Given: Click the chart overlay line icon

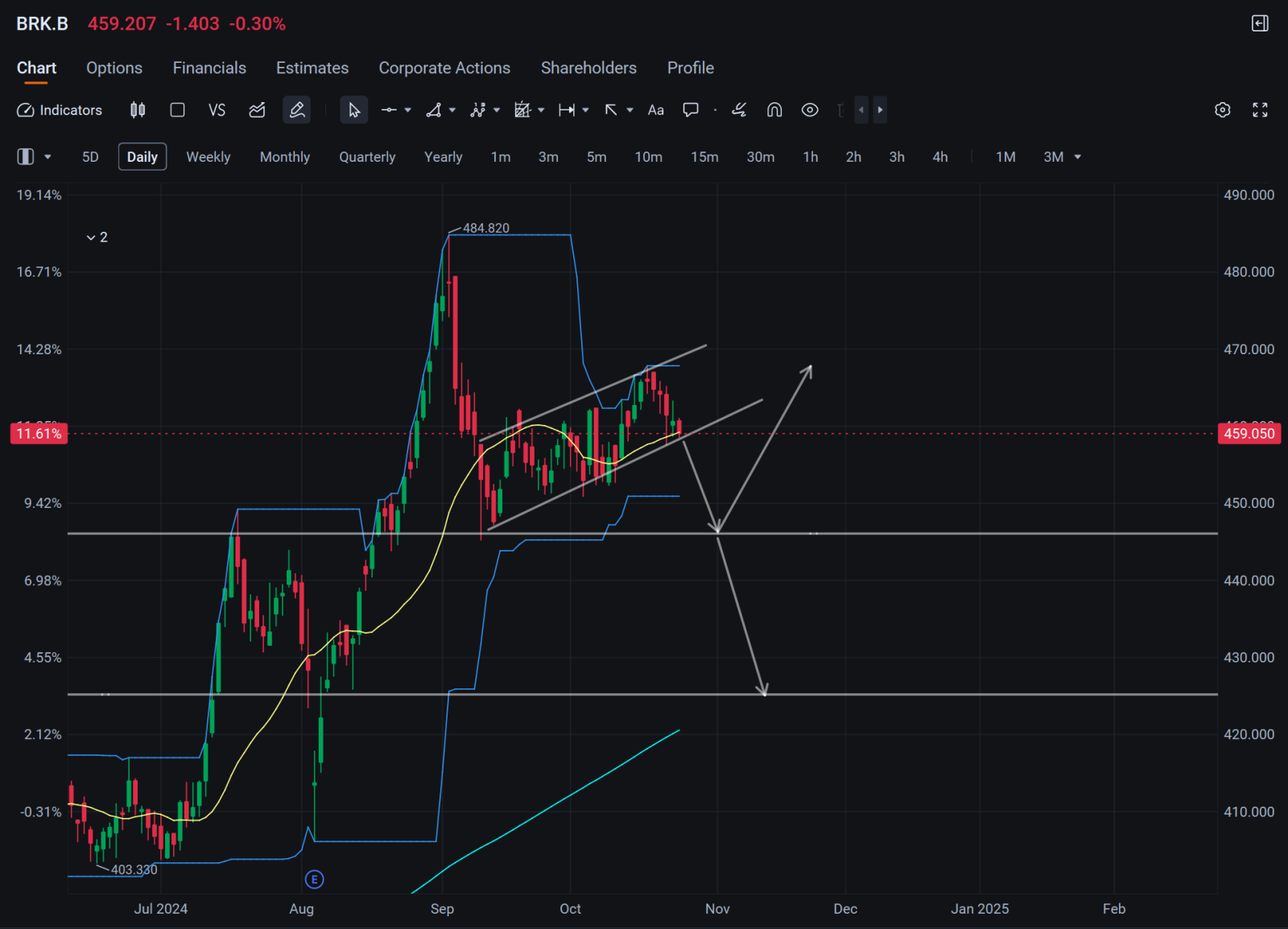Looking at the screenshot, I should click(x=257, y=110).
